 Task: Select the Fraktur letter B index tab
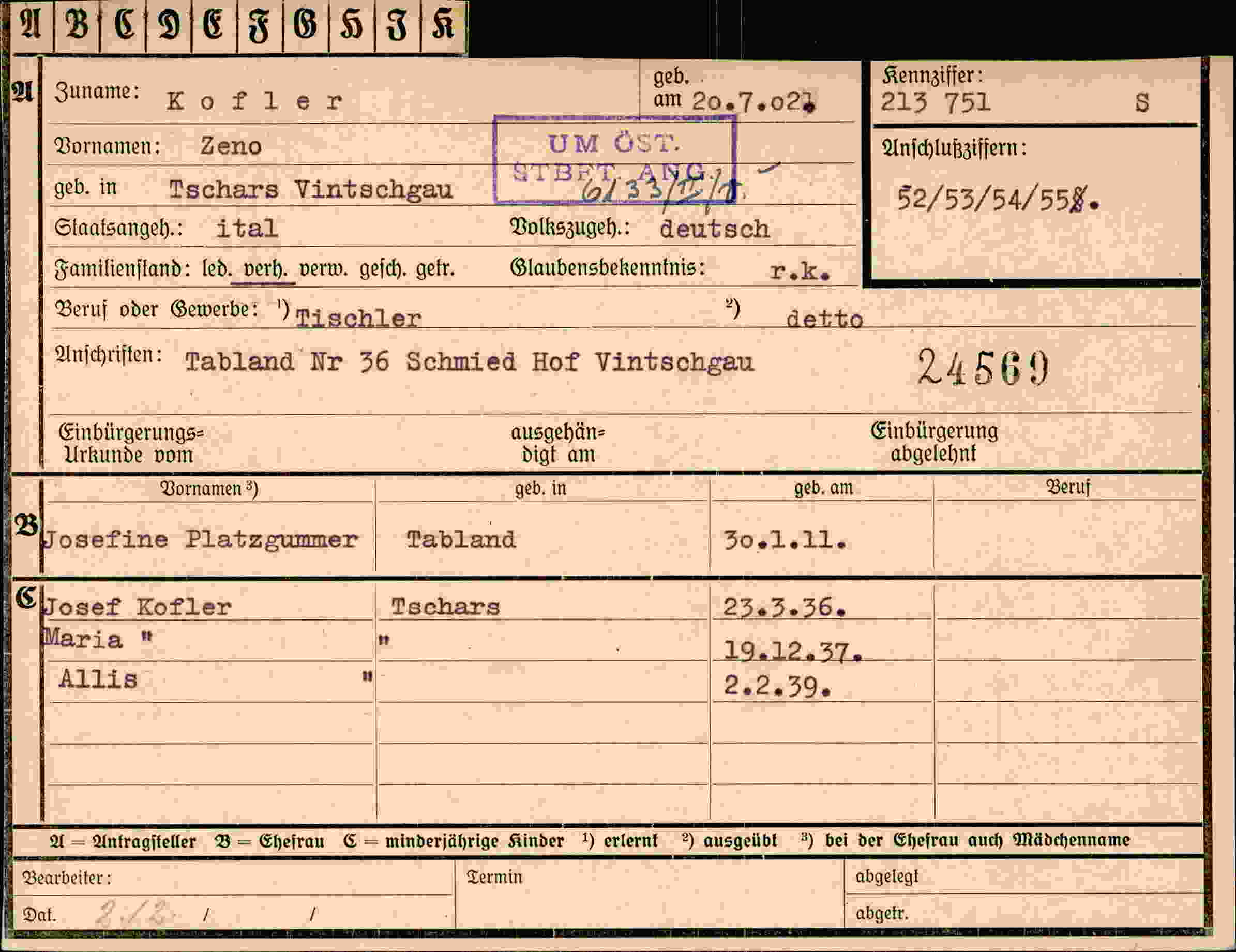77,26
